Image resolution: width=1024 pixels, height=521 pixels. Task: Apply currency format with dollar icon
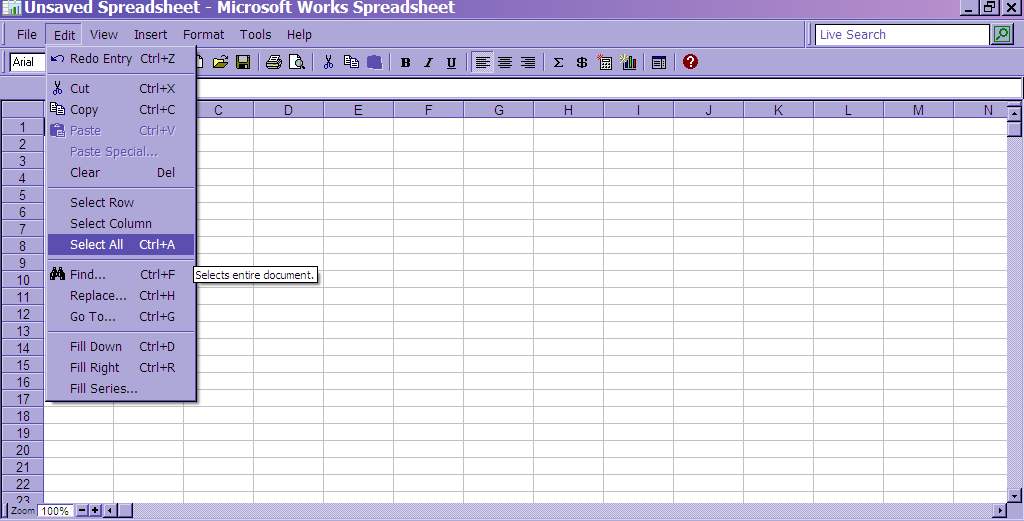click(581, 63)
